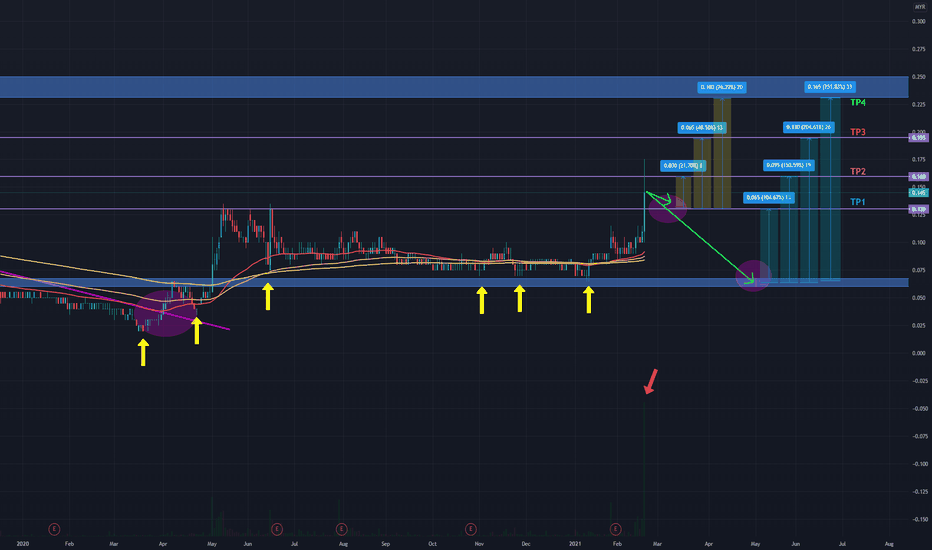Click the earnings E marker above Feb 2021

[x=616, y=529]
